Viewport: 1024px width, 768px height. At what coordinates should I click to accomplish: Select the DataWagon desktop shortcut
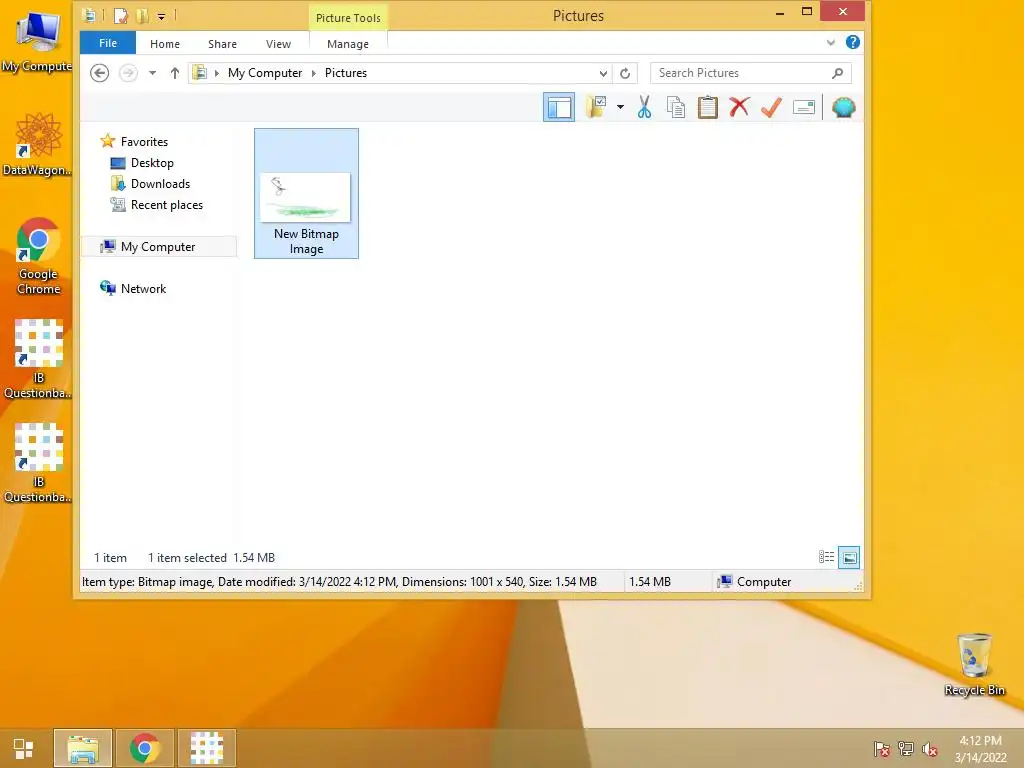tap(37, 144)
